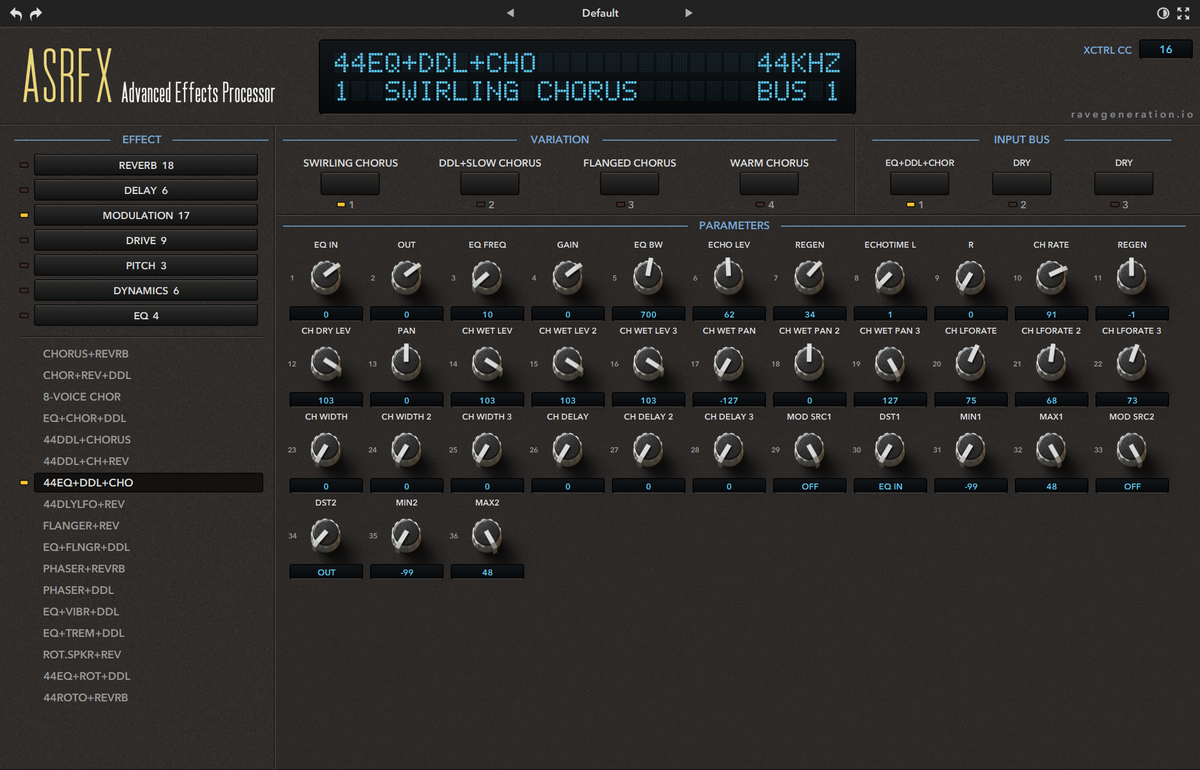This screenshot has width=1200, height=770.
Task: Click the PAN knob
Action: pos(406,362)
